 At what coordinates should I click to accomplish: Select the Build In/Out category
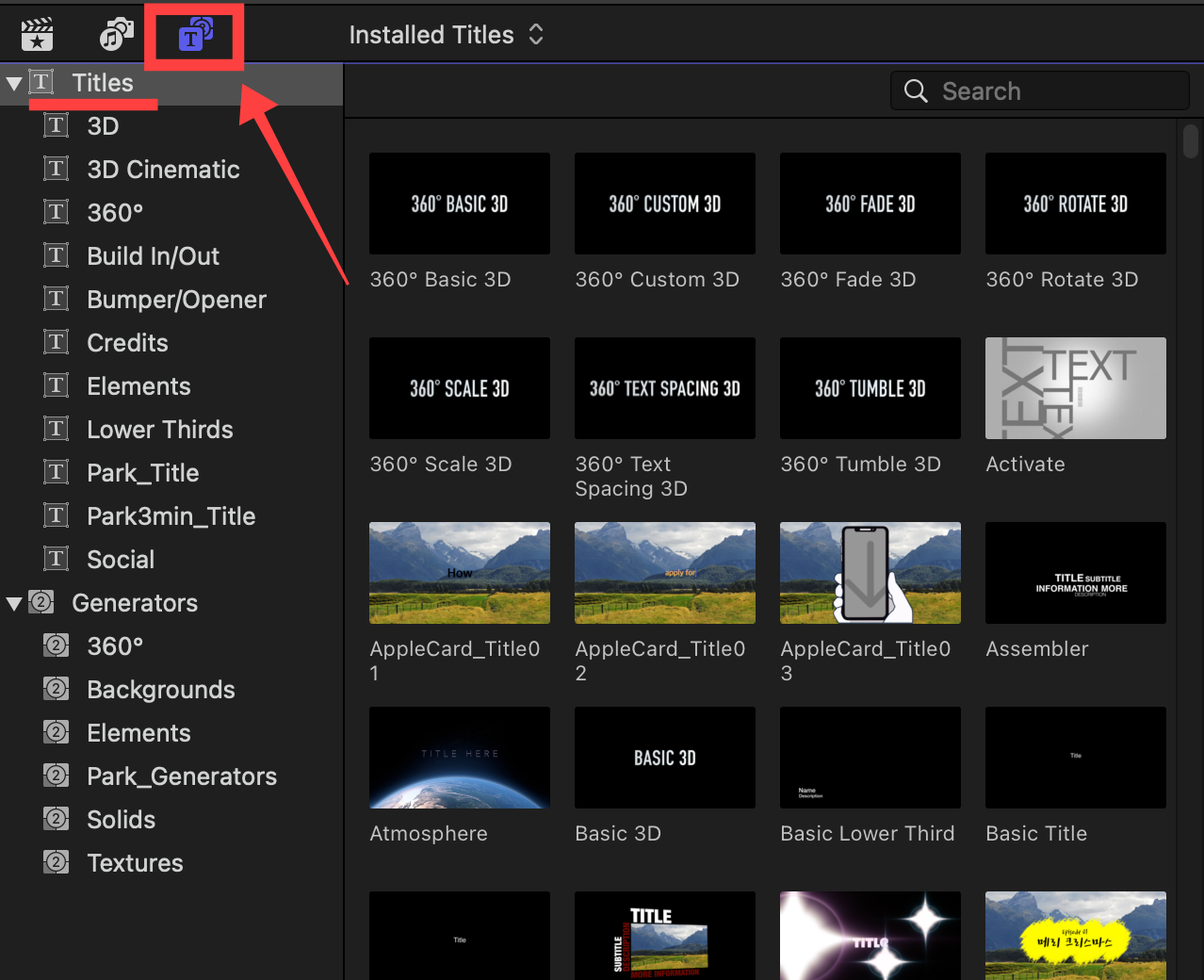(x=153, y=256)
